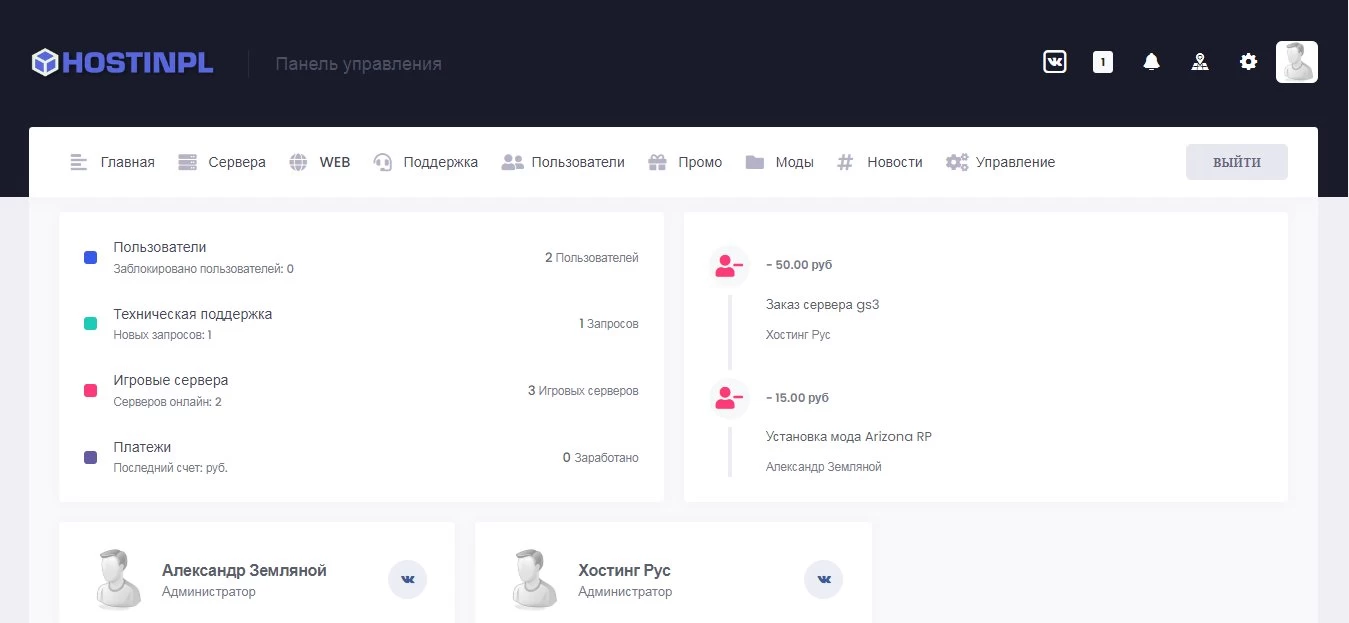
Task: Open Моды menu item
Action: coord(794,162)
